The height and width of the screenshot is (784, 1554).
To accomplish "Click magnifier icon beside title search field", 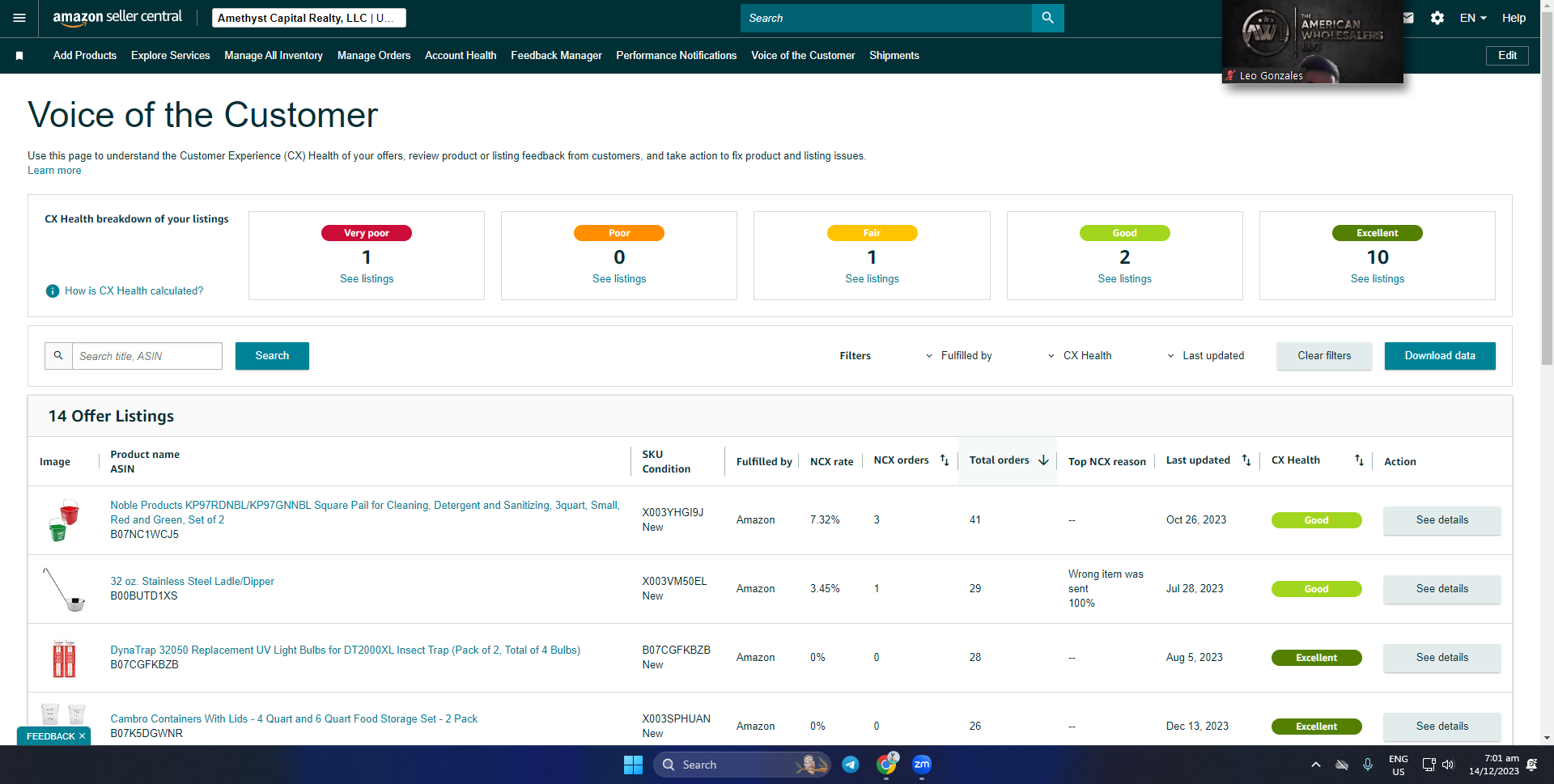I will (58, 356).
